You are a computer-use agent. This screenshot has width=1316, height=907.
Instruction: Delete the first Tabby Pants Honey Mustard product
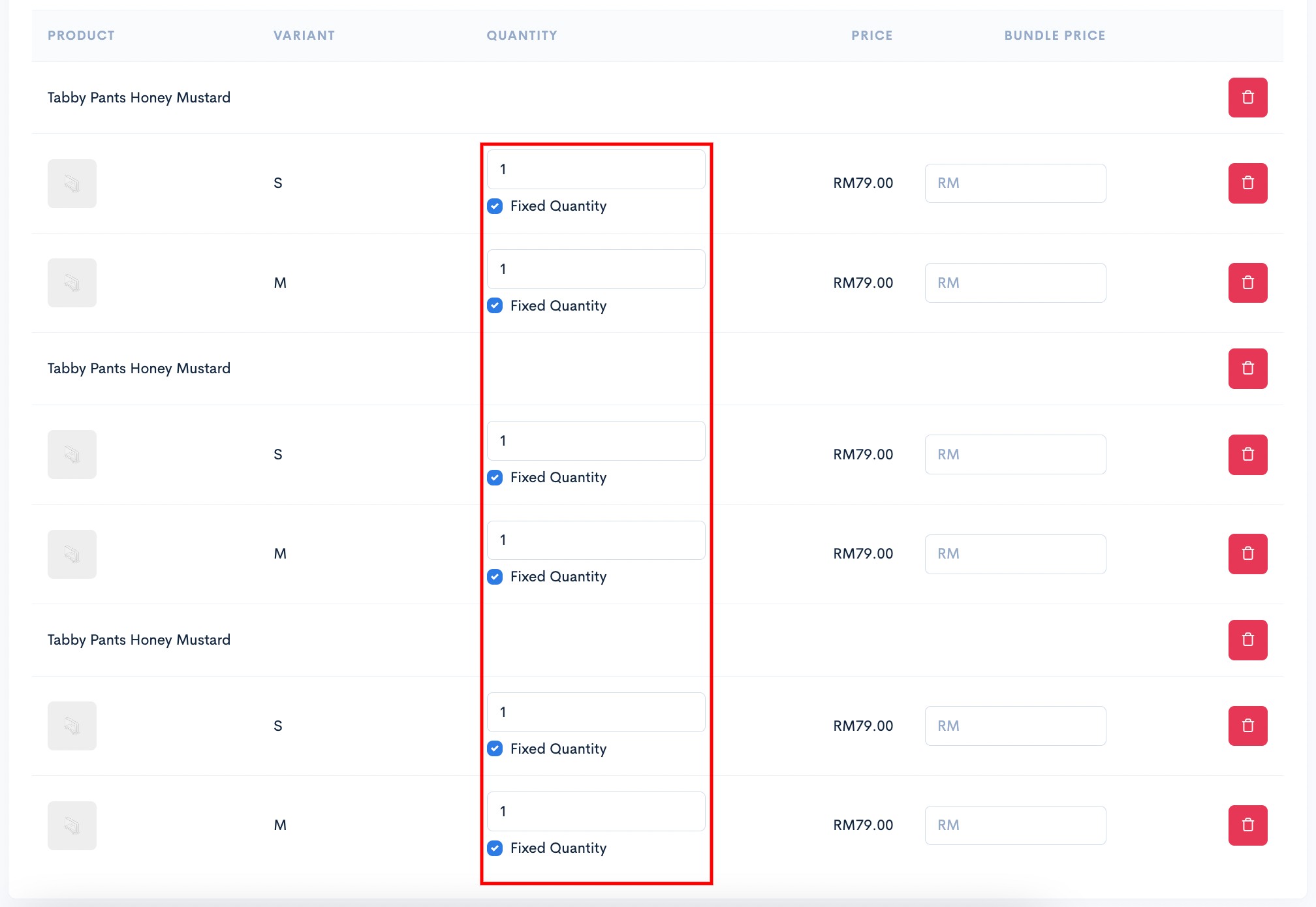(x=1247, y=97)
